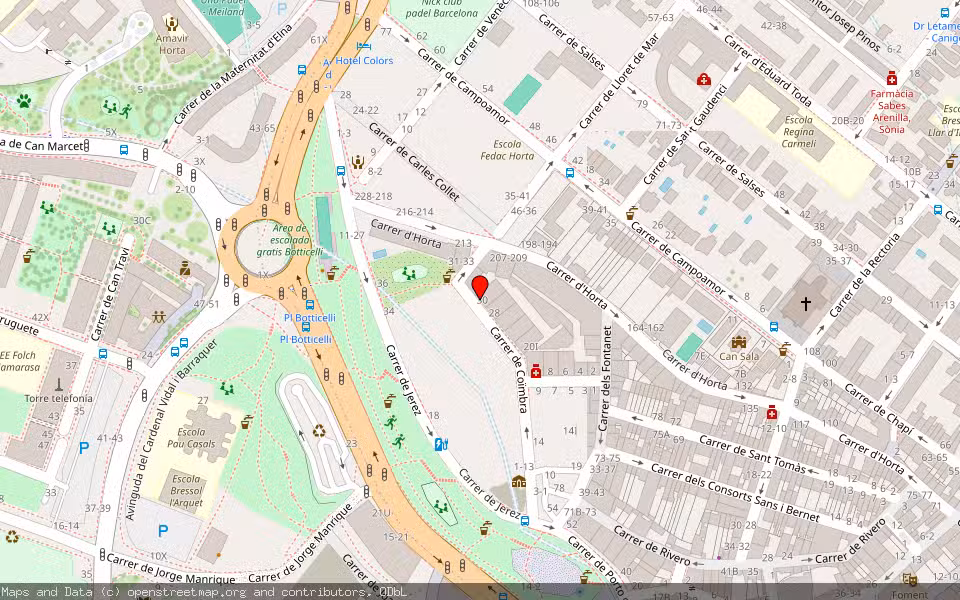Select the castle icon above Can Sala
Image resolution: width=960 pixels, height=600 pixels.
739,342
